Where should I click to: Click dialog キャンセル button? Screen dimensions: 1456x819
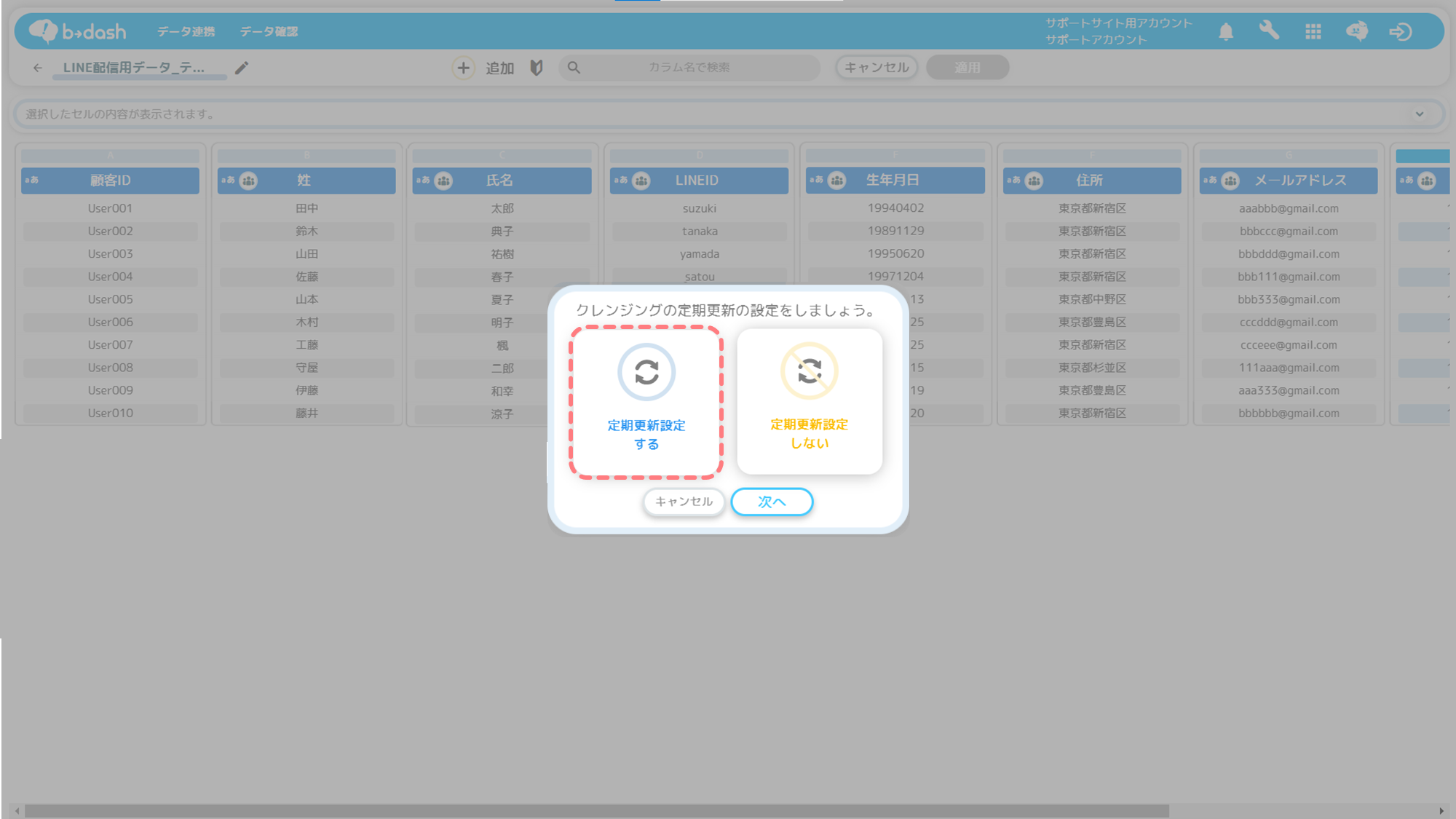click(x=684, y=502)
